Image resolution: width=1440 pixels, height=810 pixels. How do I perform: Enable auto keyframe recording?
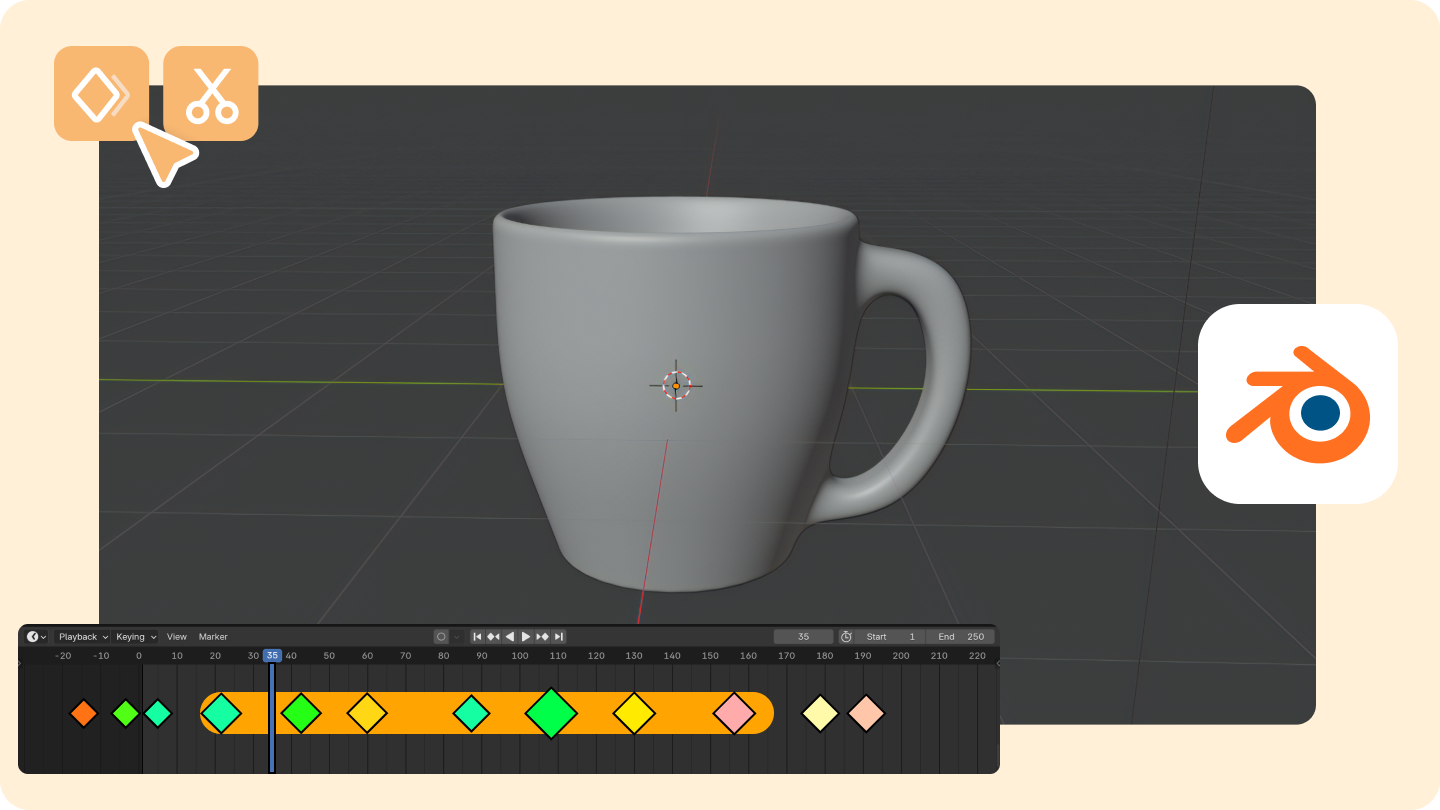click(x=440, y=636)
